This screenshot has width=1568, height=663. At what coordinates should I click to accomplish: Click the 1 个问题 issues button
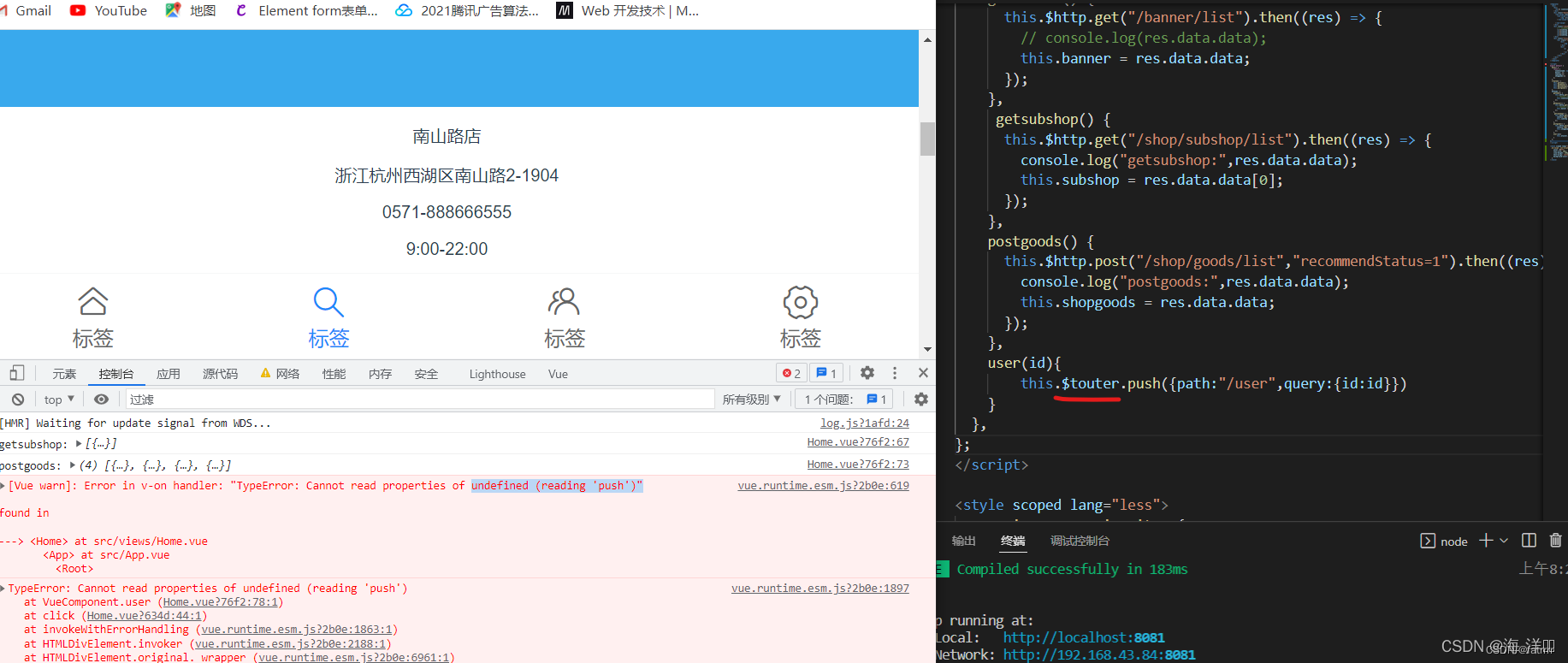click(x=844, y=400)
